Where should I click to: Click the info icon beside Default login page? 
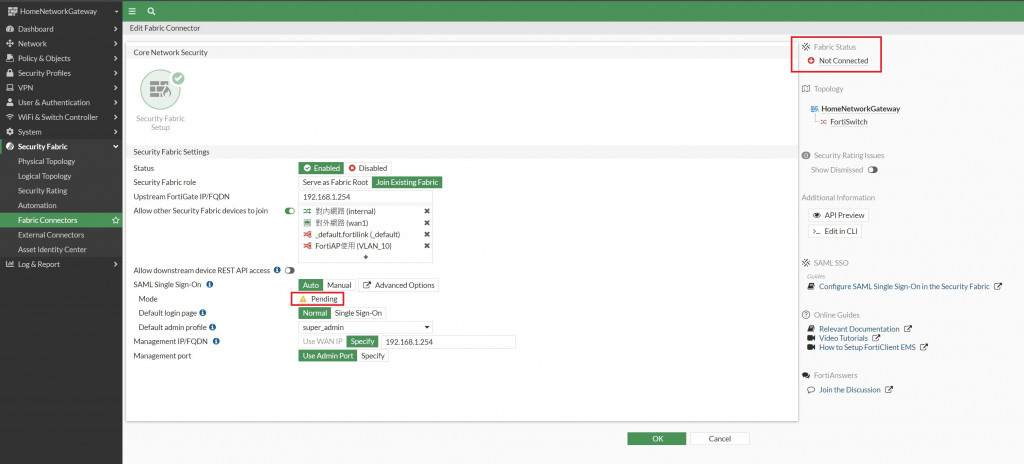pyautogui.click(x=202, y=313)
